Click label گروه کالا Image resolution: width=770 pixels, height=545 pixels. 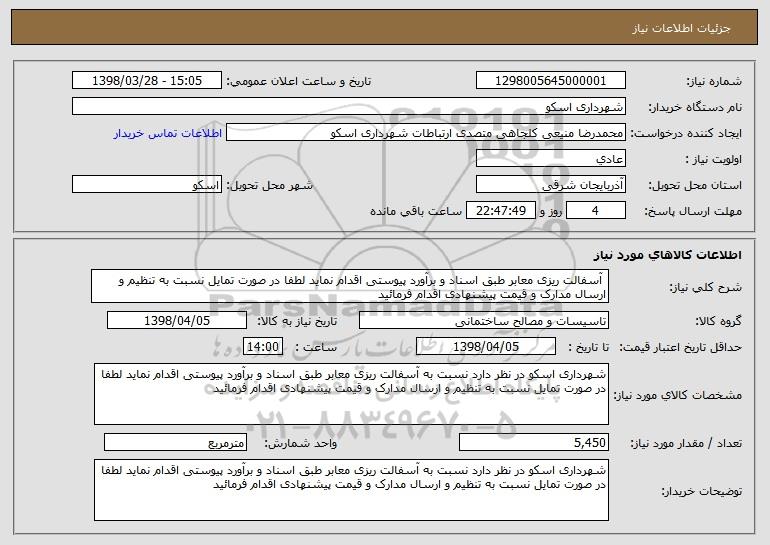coord(718,322)
